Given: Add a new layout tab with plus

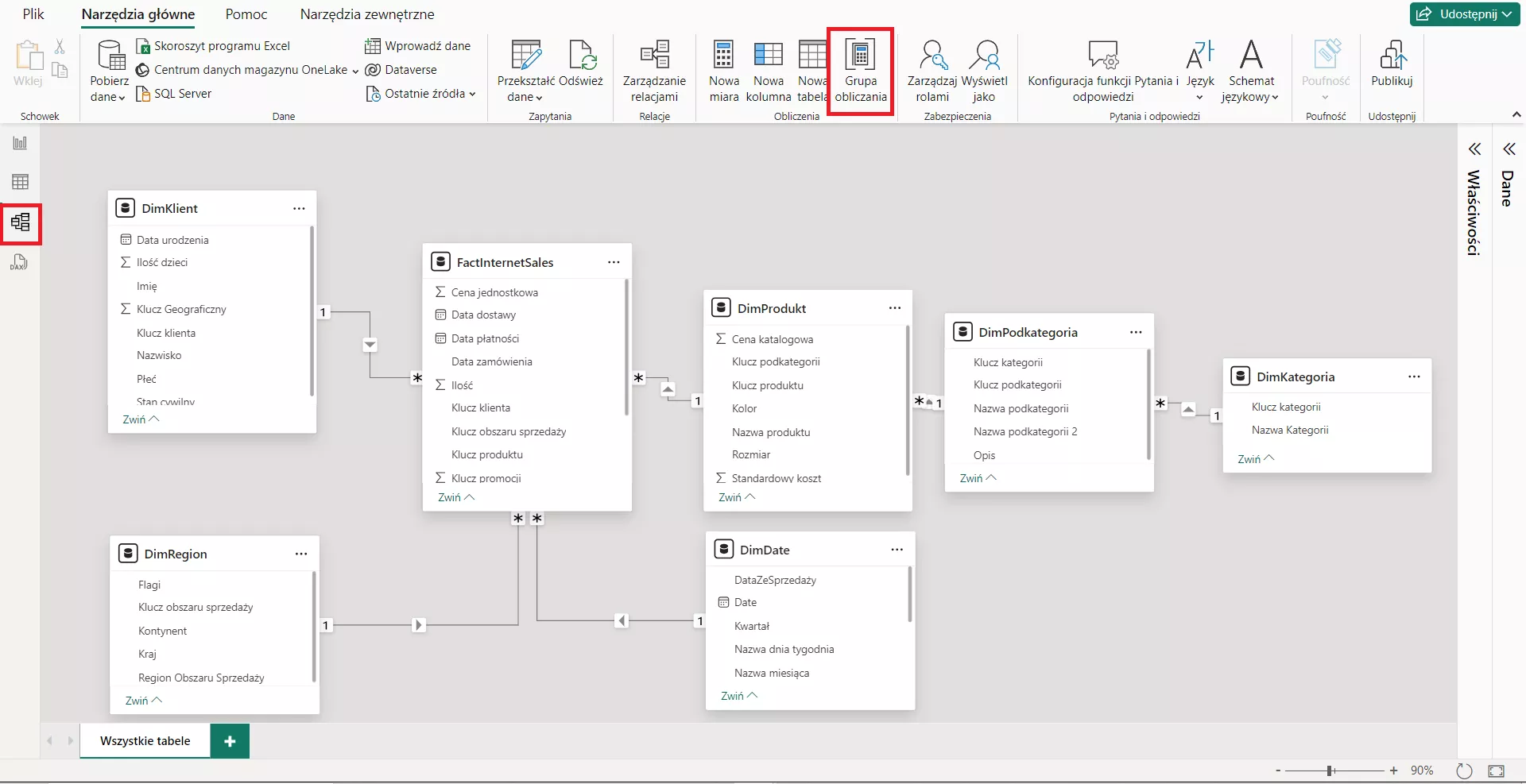Looking at the screenshot, I should tap(230, 741).
